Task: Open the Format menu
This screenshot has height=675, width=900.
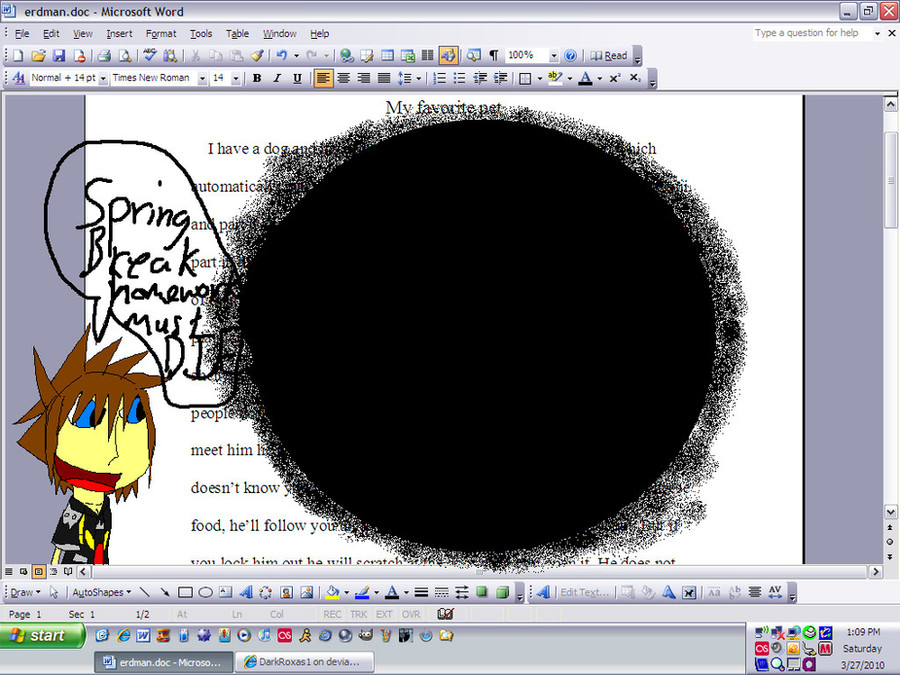Action: click(x=161, y=34)
